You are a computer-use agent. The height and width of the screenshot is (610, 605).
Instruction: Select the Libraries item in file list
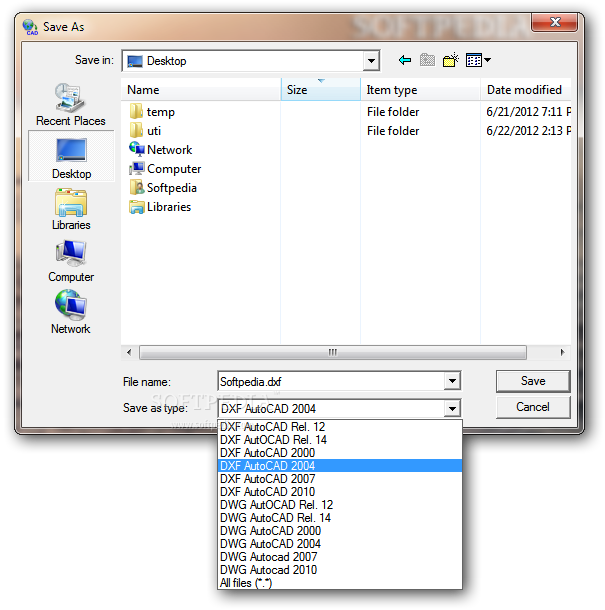[x=160, y=207]
